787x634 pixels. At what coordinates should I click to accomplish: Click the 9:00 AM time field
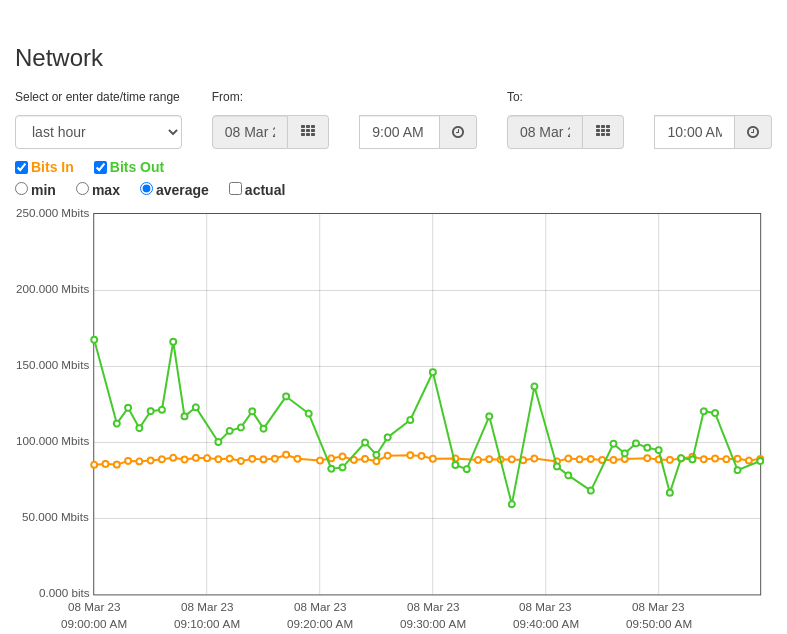[x=400, y=132]
